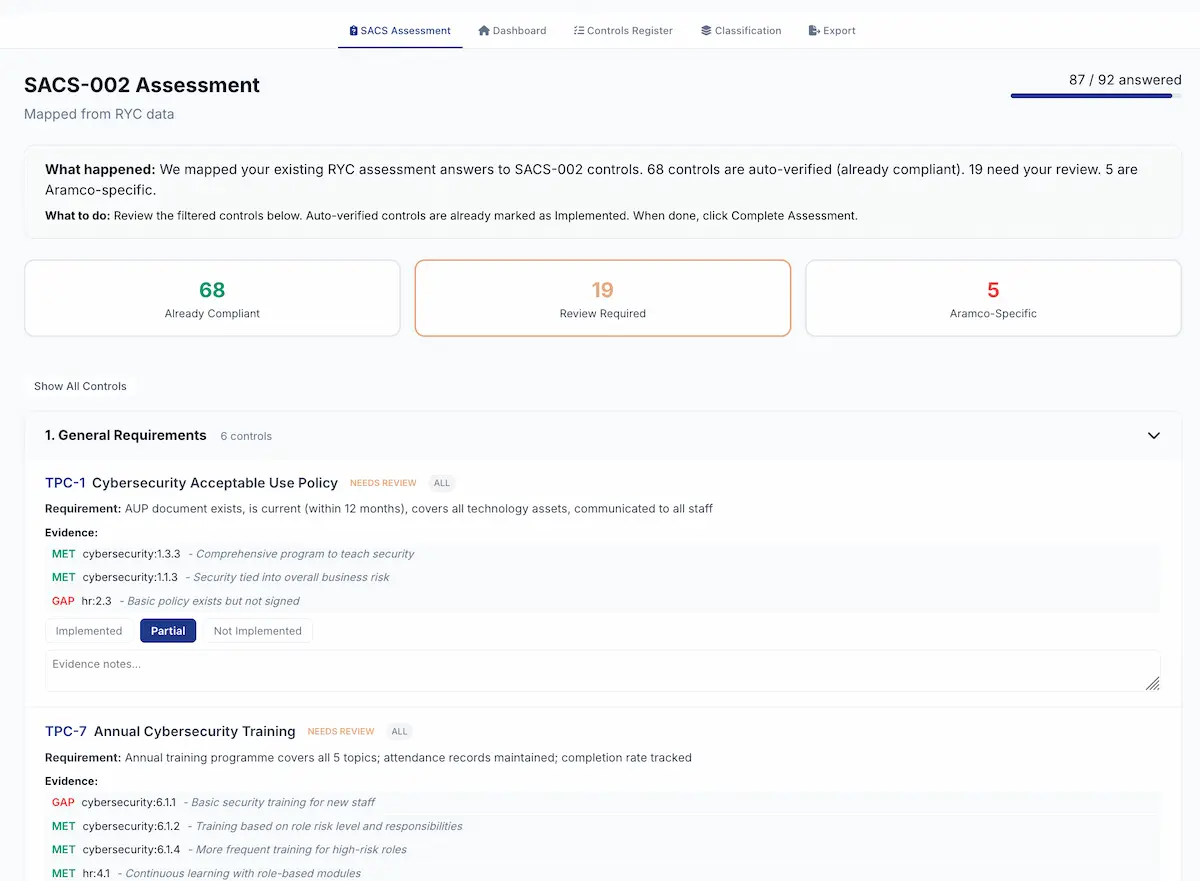The image size is (1200, 881).
Task: Click the ALL badge next to TPC-1
Action: pyautogui.click(x=441, y=482)
